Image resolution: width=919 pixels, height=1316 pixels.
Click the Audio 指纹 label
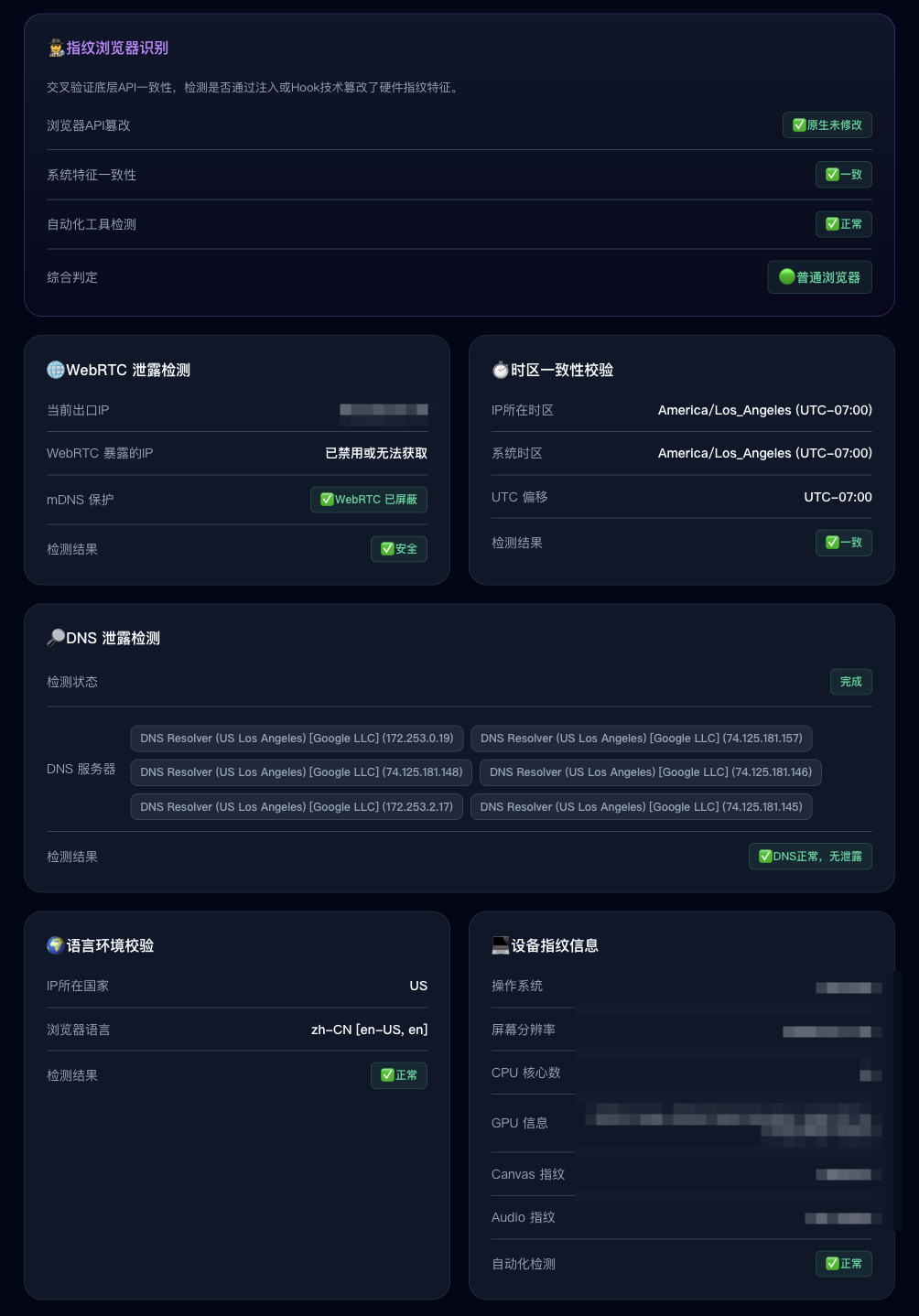coord(524,1217)
